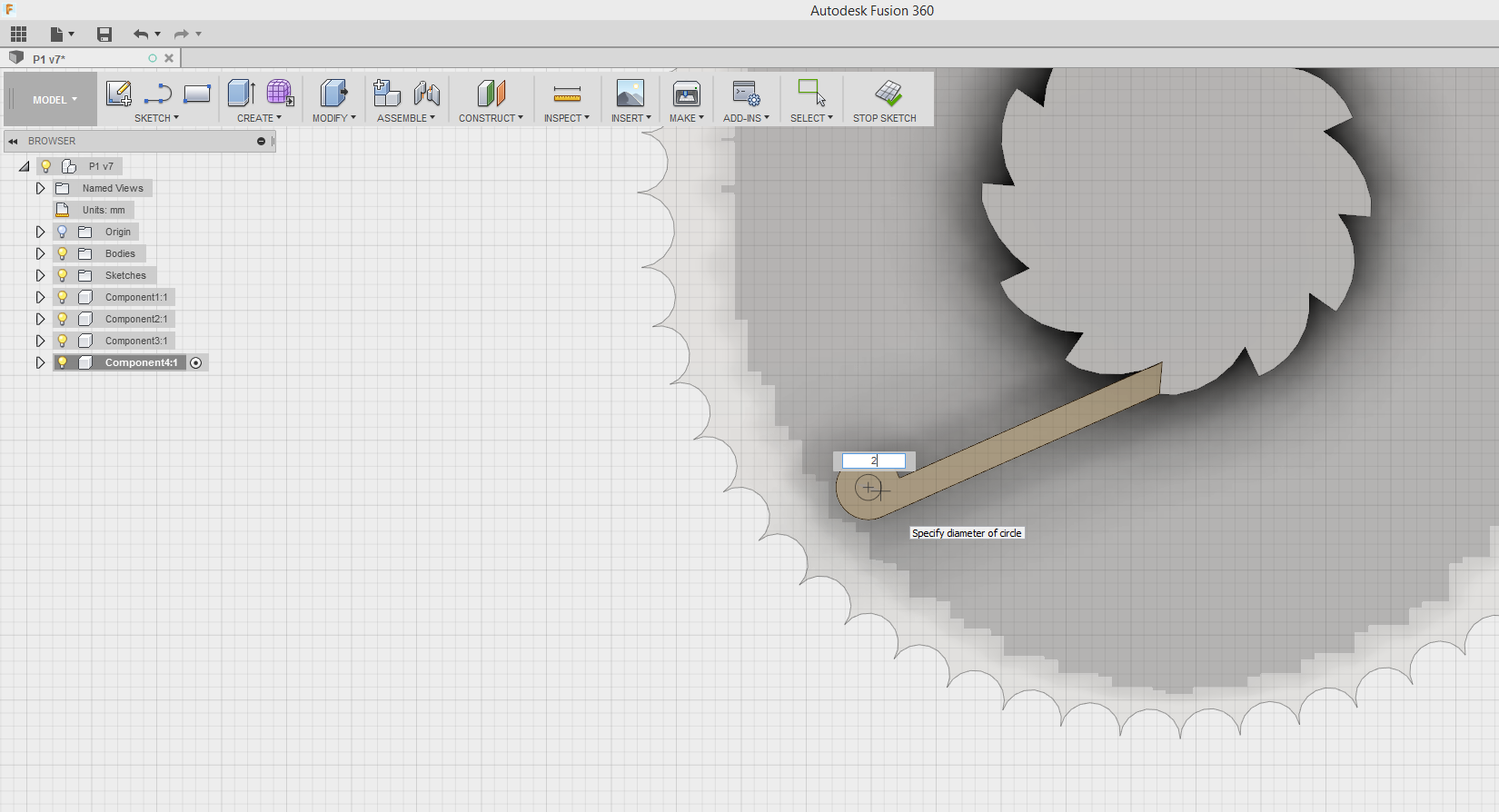Open the INSPECT menu
Screen dimensions: 1499x812
click(x=567, y=118)
